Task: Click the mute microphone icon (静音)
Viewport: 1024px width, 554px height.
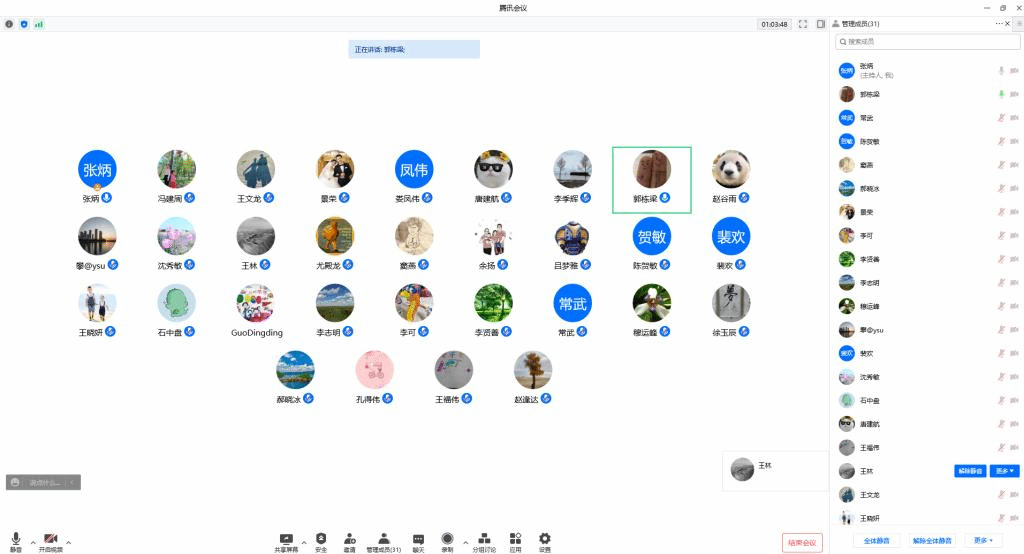Action: (16, 540)
